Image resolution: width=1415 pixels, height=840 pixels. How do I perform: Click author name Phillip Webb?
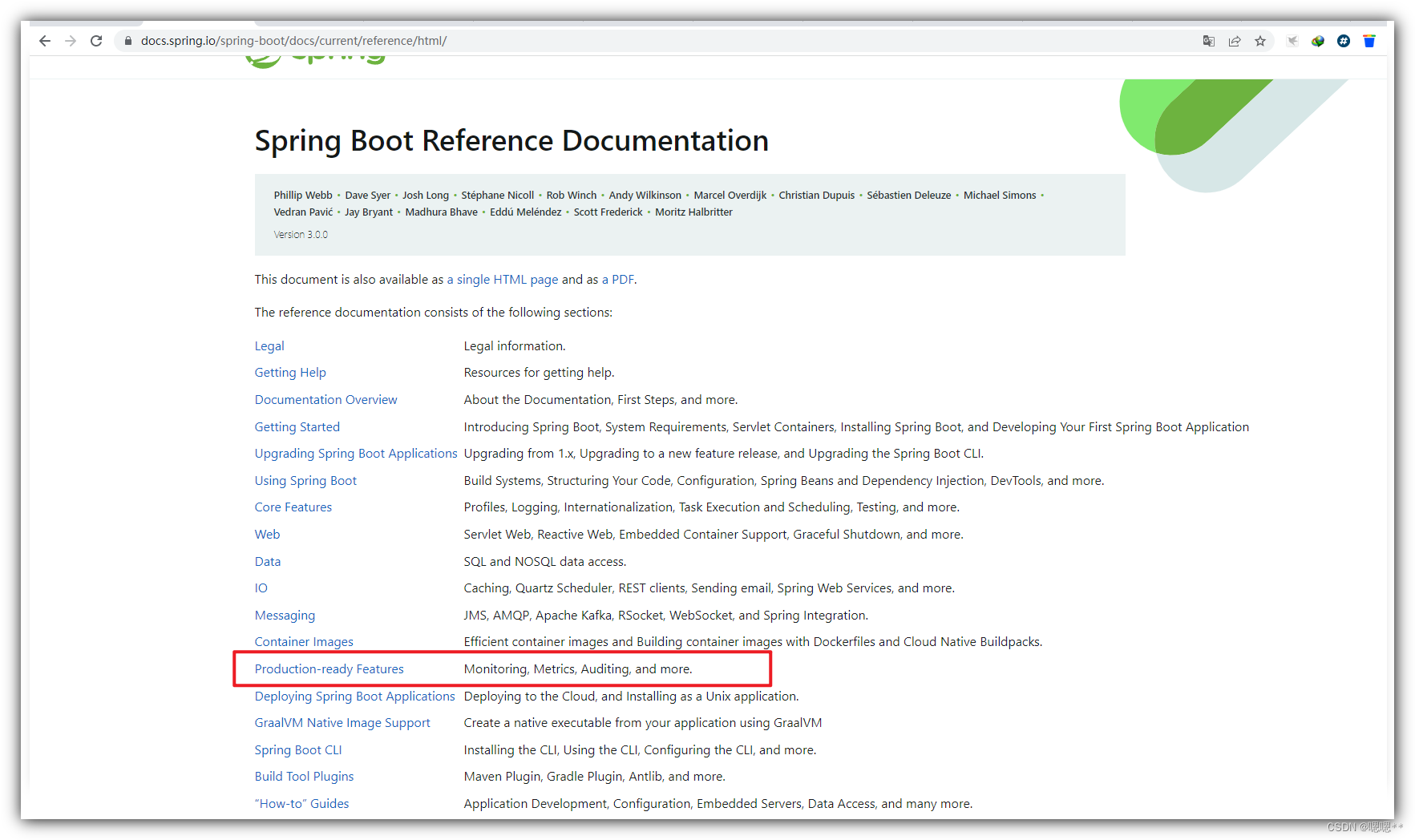click(303, 195)
